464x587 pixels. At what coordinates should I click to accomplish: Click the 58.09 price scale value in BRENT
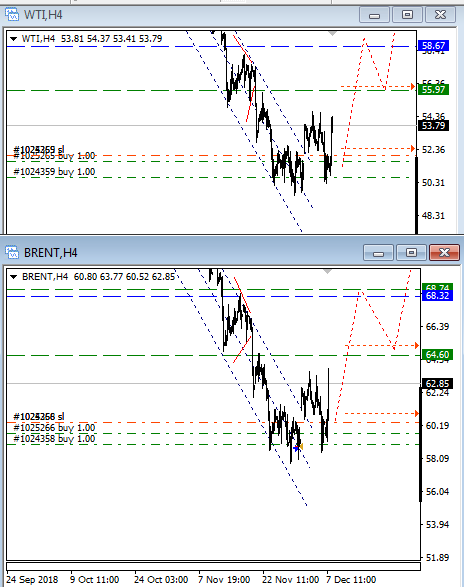(437, 459)
